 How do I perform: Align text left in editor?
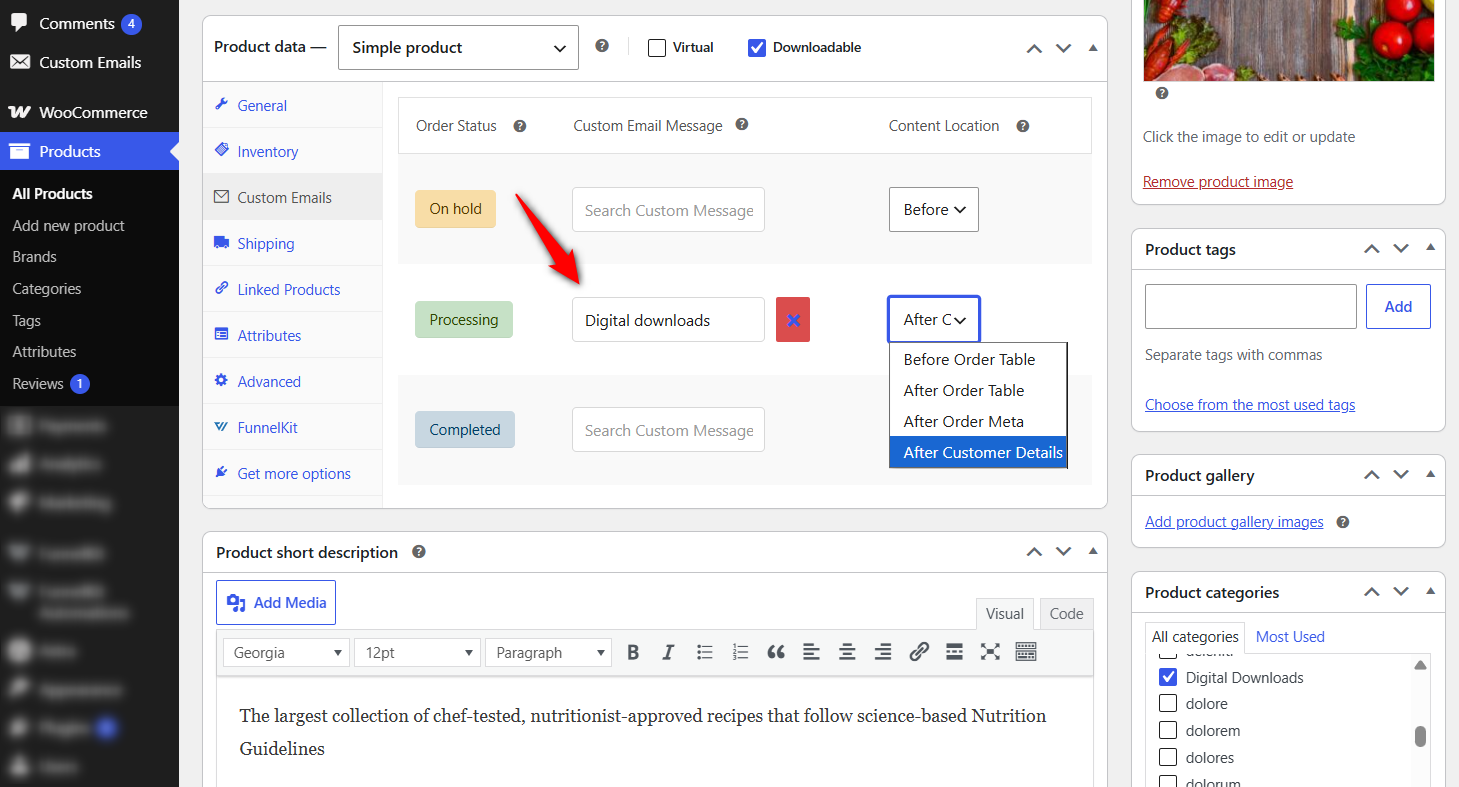click(811, 652)
